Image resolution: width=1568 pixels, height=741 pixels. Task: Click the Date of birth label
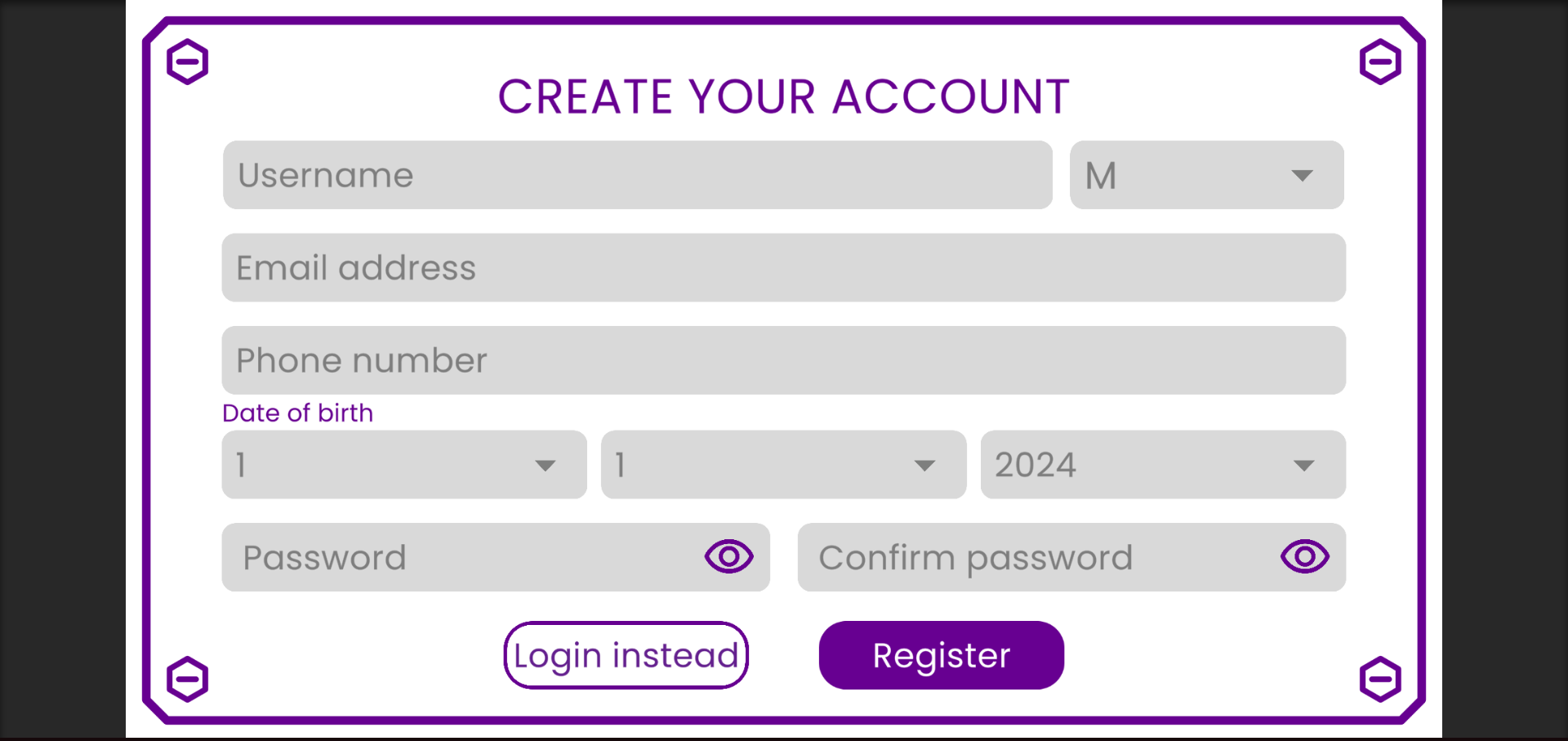coord(297,413)
